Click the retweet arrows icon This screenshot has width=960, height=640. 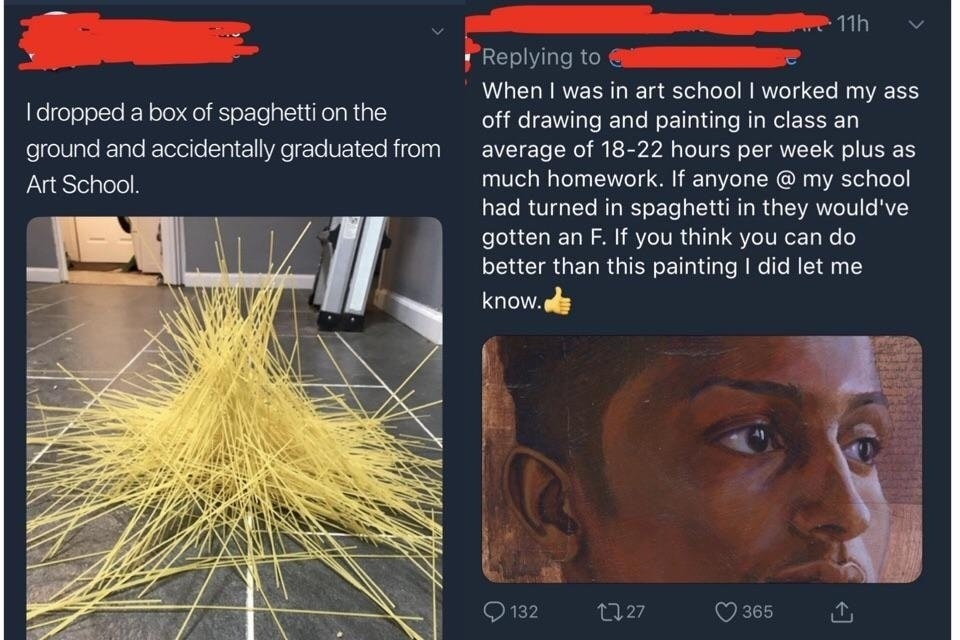pyautogui.click(x=608, y=612)
